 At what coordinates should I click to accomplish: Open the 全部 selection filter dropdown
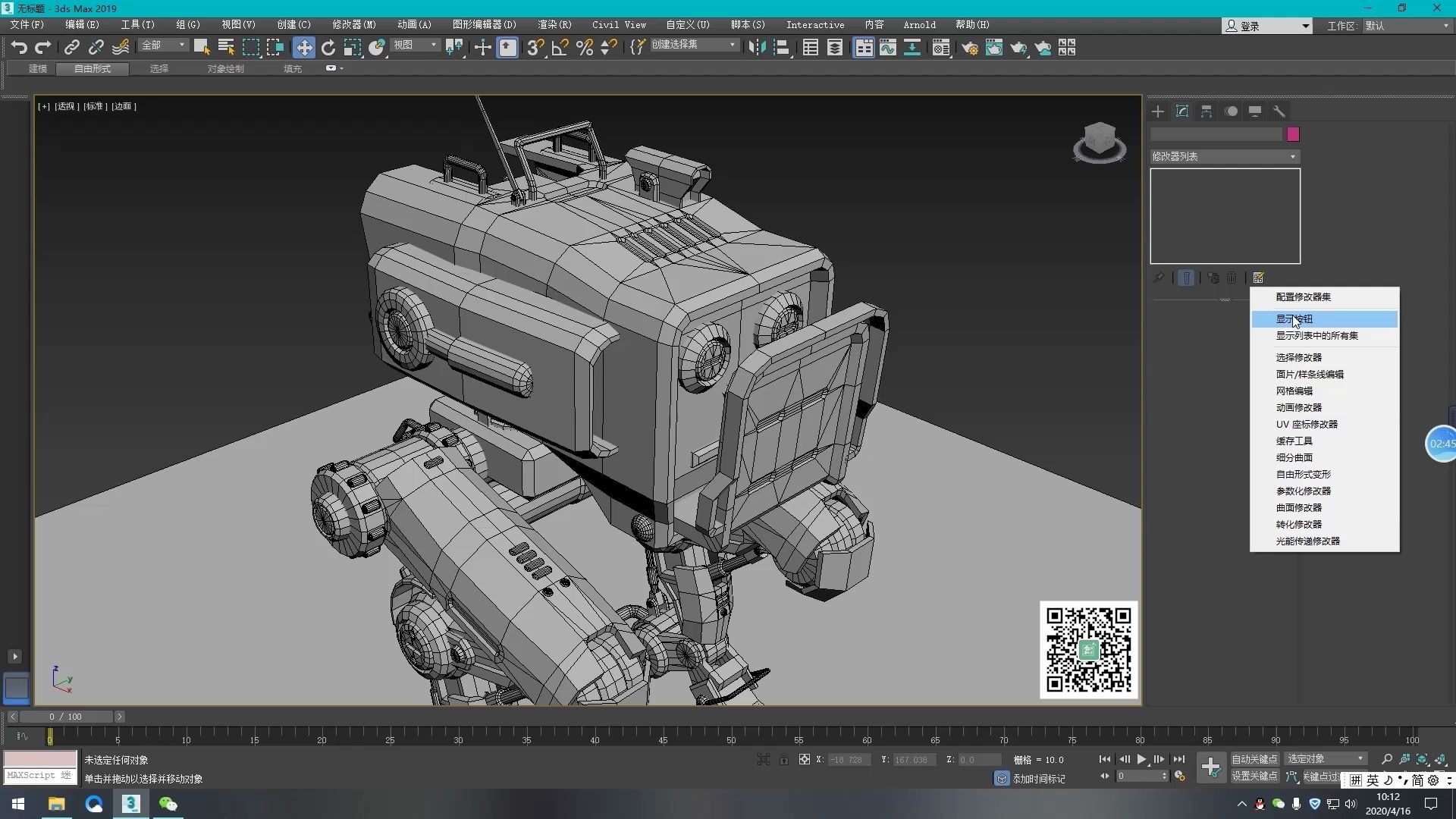click(162, 45)
